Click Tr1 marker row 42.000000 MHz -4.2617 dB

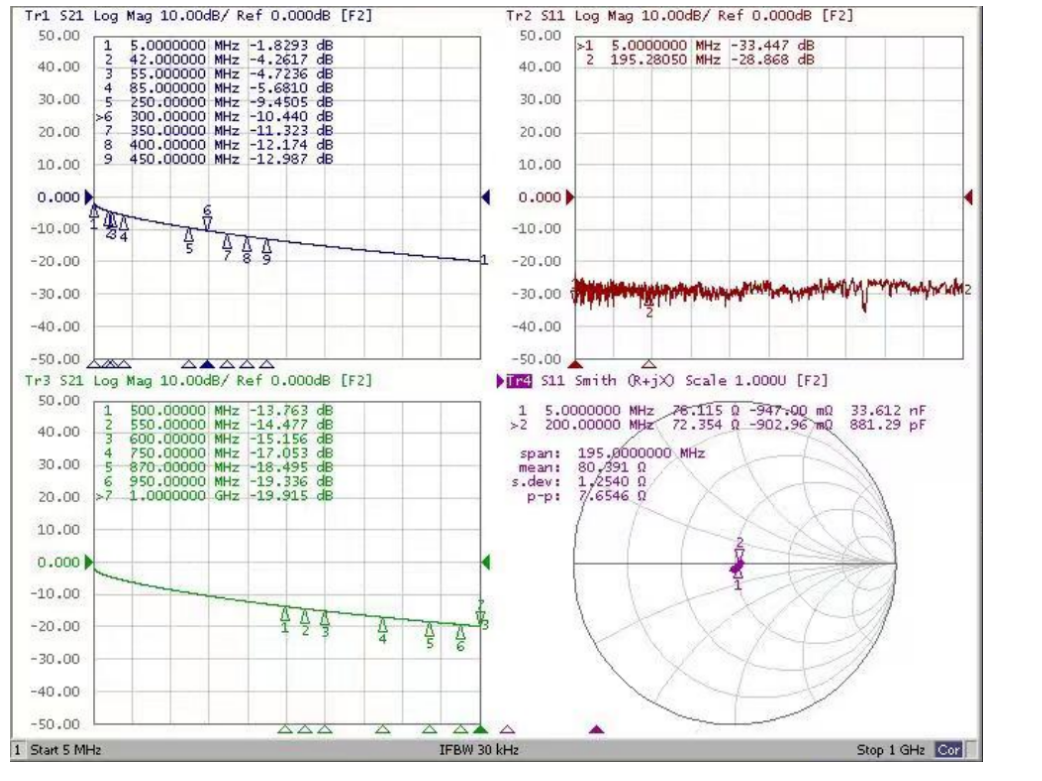point(217,59)
